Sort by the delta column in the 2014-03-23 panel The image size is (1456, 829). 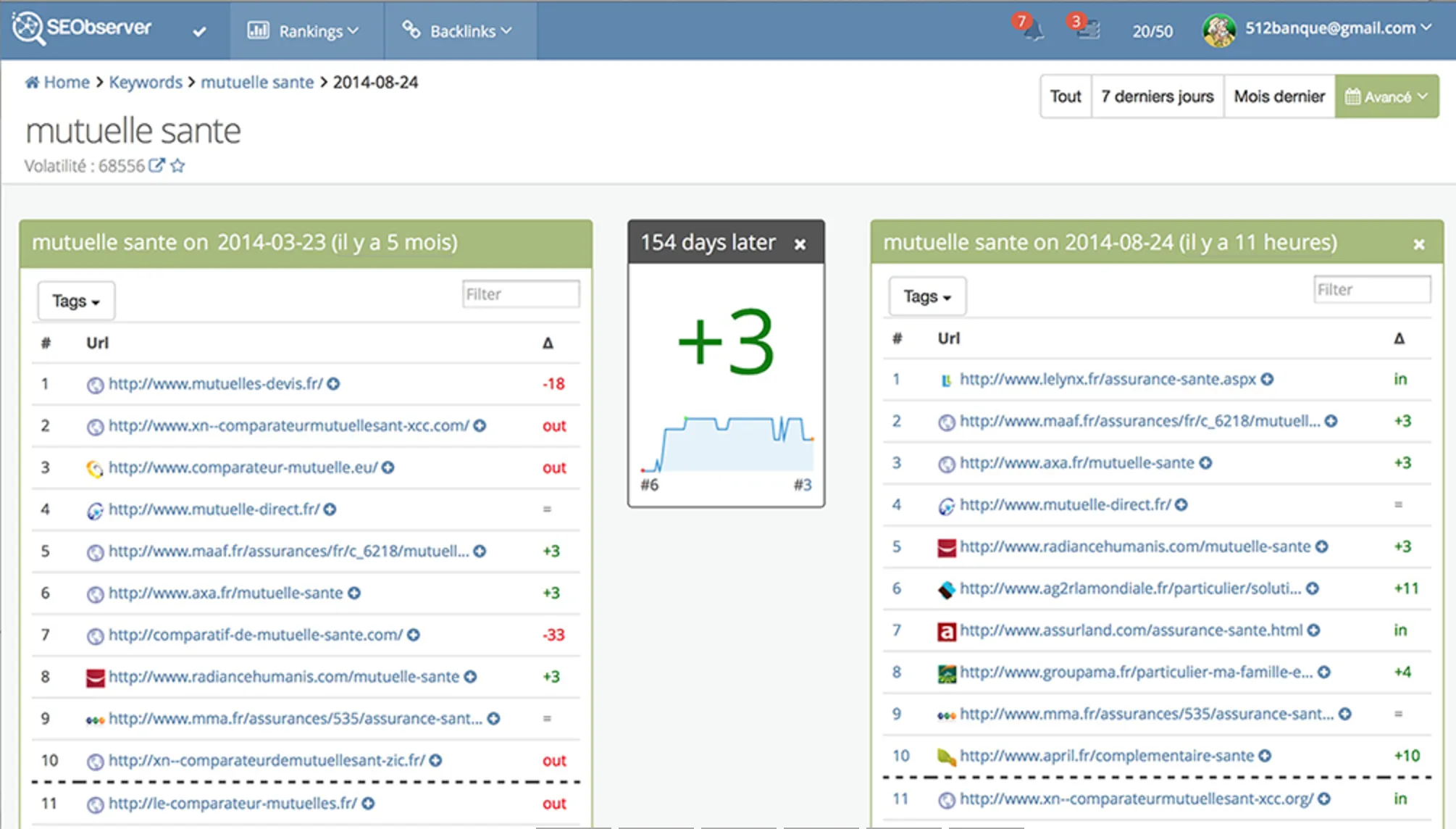point(548,343)
